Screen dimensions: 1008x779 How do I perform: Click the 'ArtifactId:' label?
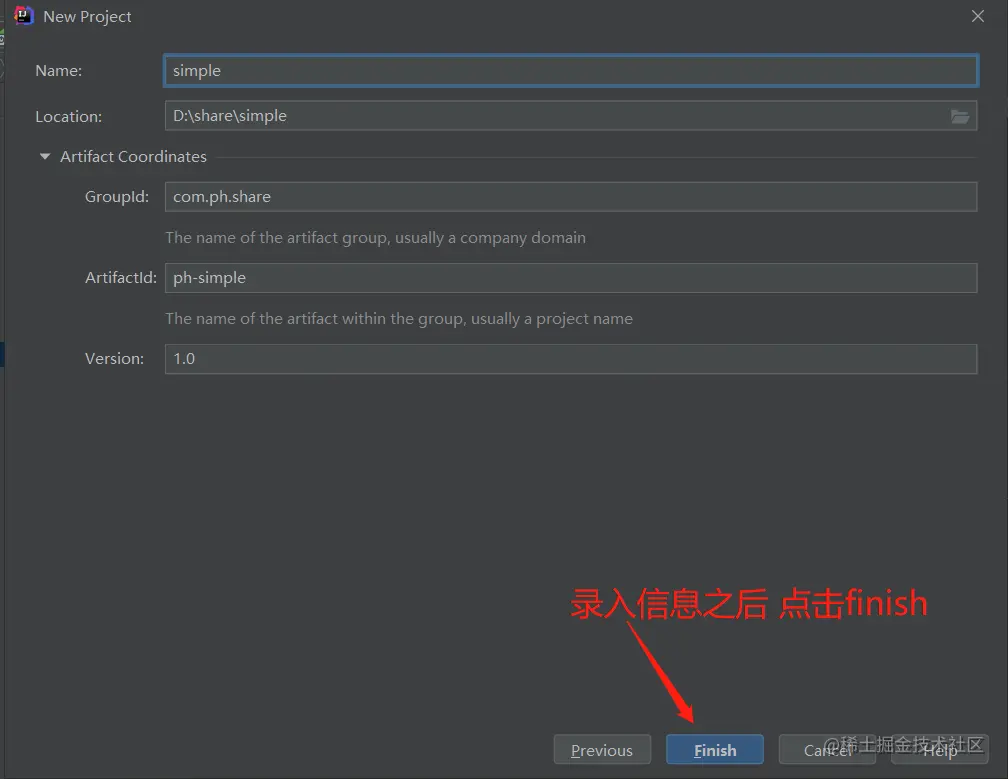(x=121, y=278)
